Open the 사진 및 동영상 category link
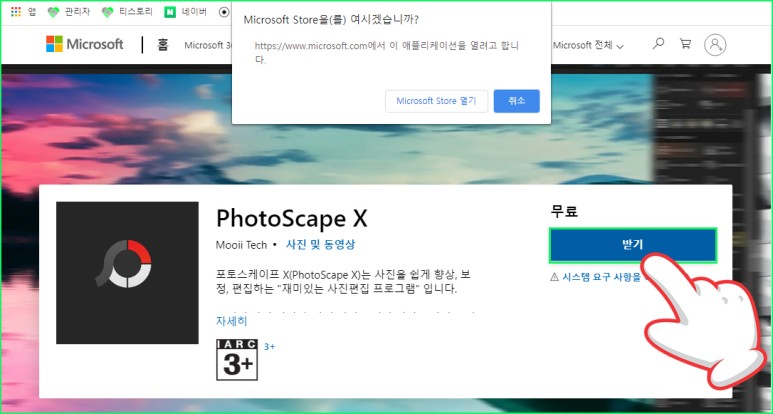The height and width of the screenshot is (414, 773). pyautogui.click(x=320, y=245)
